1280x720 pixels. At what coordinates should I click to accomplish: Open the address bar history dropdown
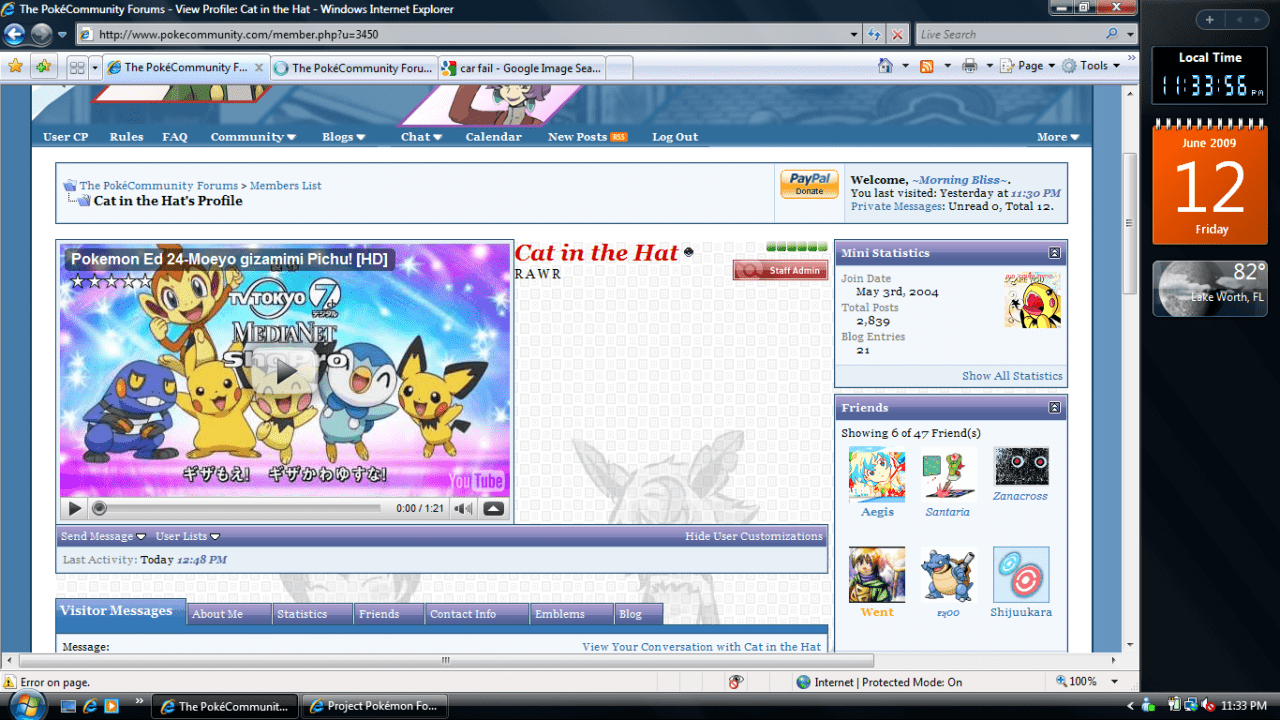click(854, 34)
